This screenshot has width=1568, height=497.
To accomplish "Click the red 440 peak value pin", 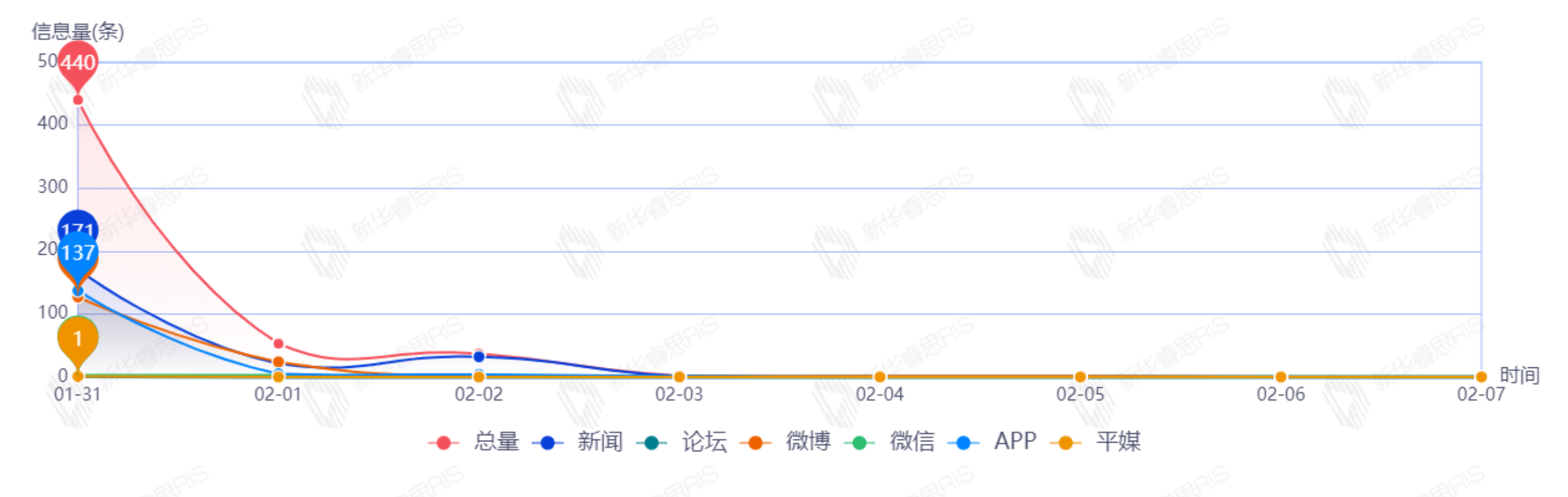I will tap(78, 64).
